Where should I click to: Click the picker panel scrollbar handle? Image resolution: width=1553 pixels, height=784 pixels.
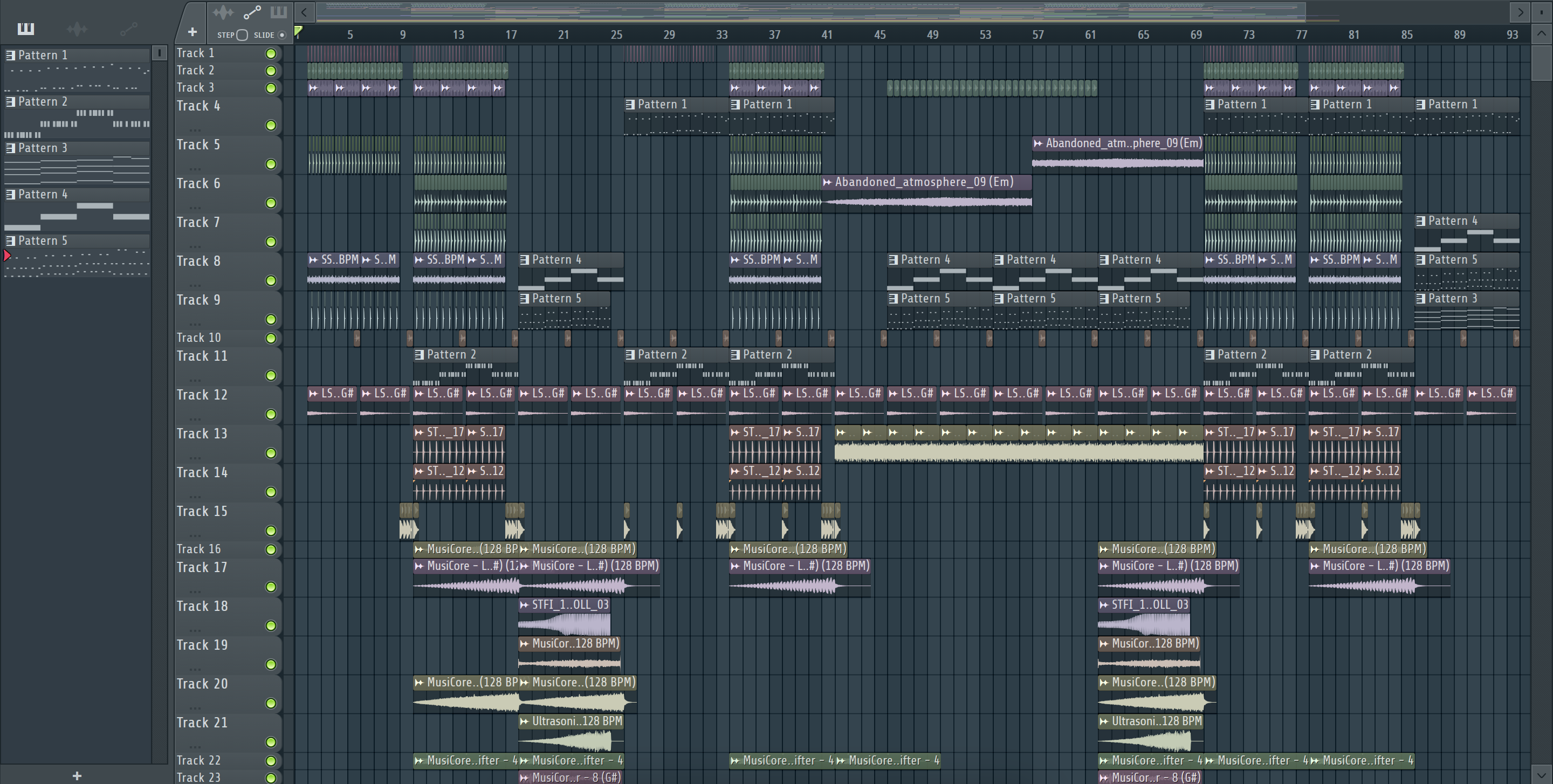160,53
